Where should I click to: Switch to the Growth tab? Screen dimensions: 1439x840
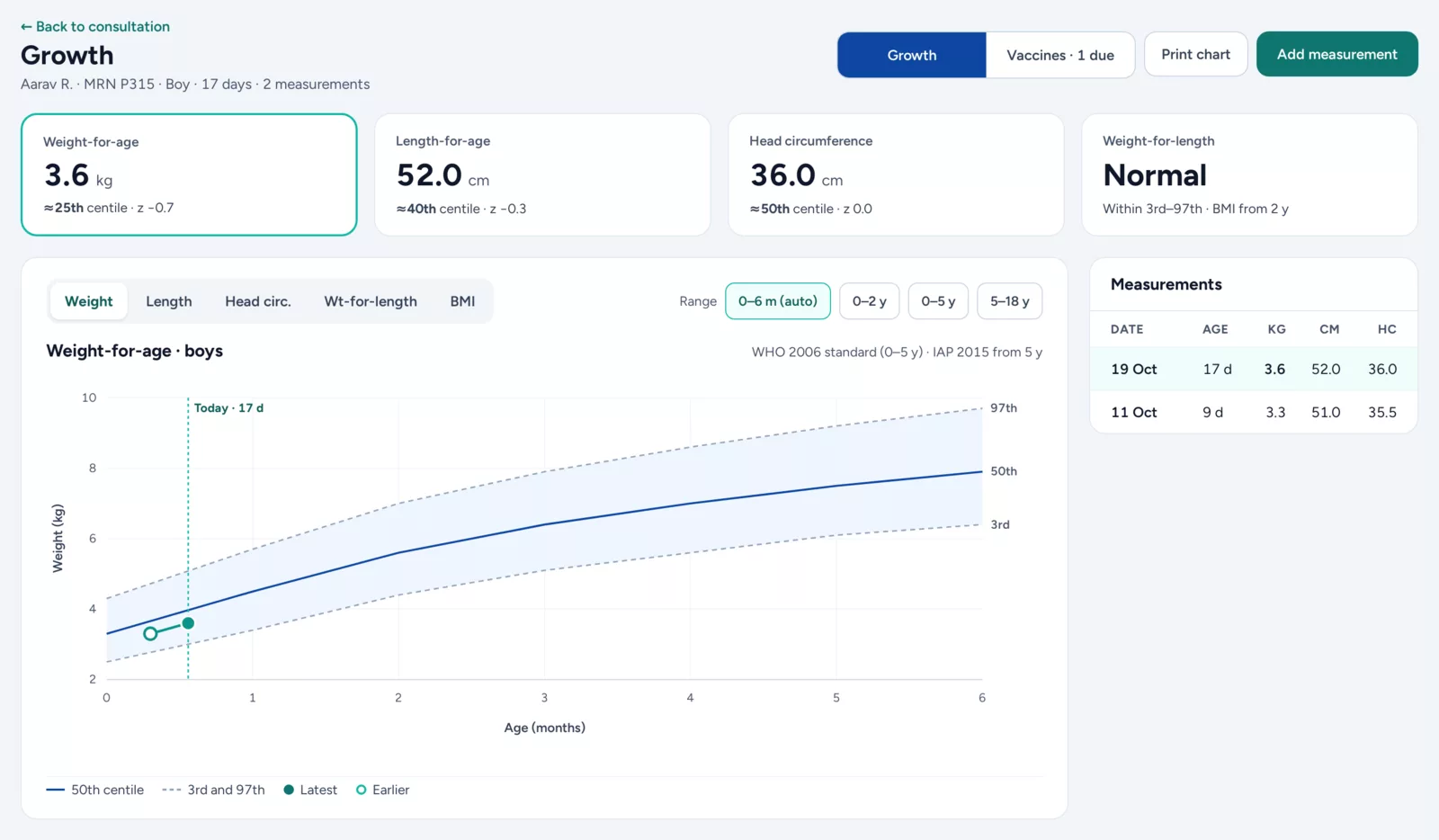coord(912,55)
